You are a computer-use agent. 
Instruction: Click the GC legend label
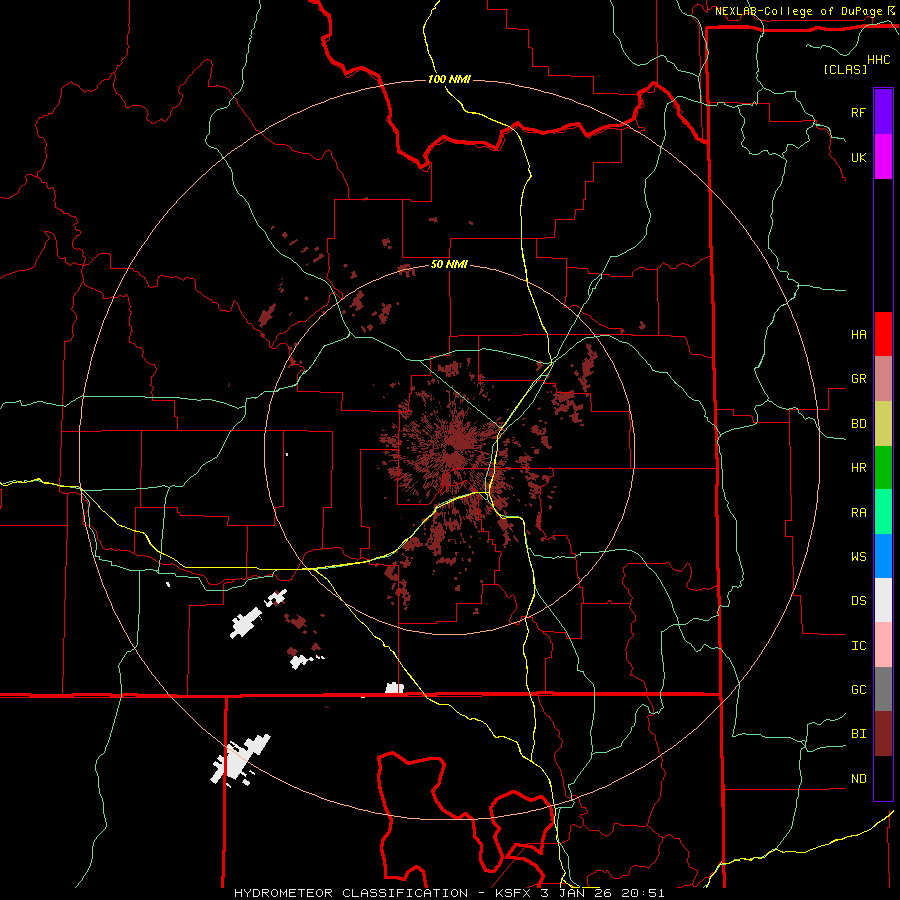(x=858, y=689)
